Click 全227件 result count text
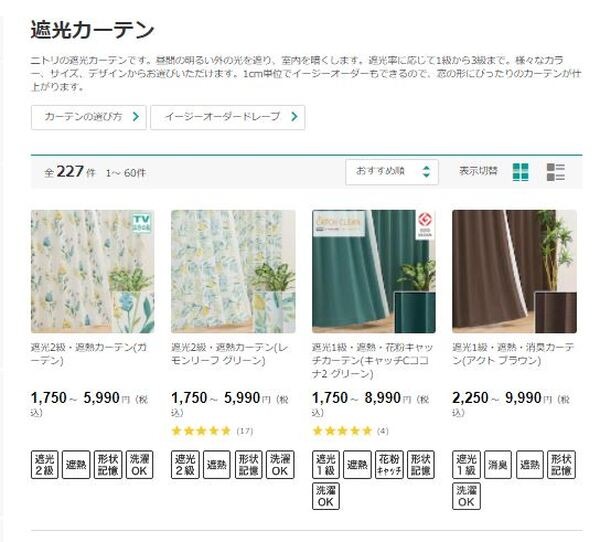The height and width of the screenshot is (542, 600). pos(70,172)
